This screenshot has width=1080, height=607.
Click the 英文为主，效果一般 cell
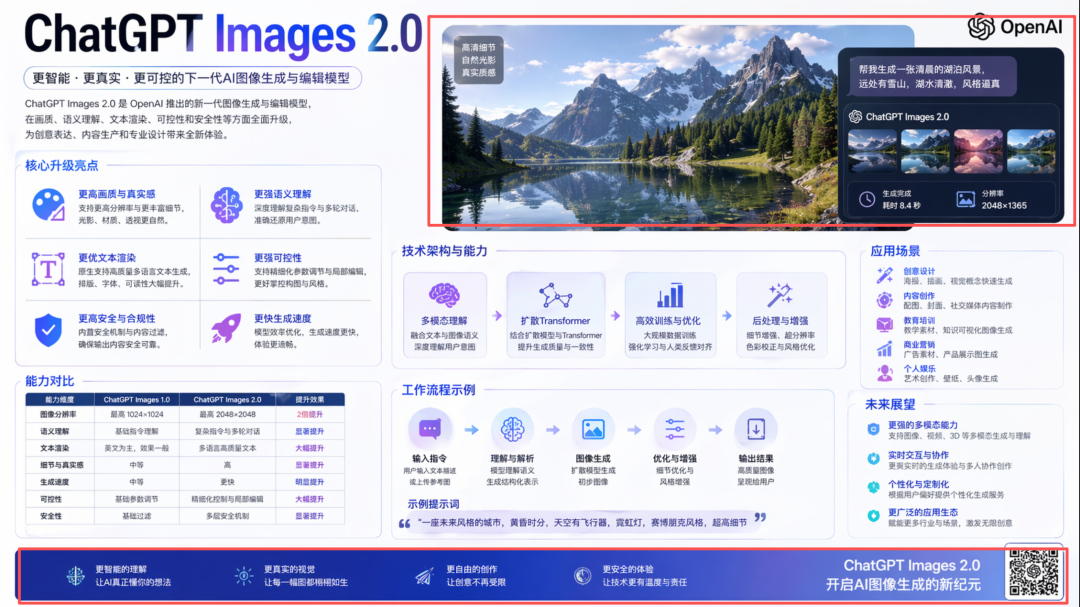(x=136, y=449)
